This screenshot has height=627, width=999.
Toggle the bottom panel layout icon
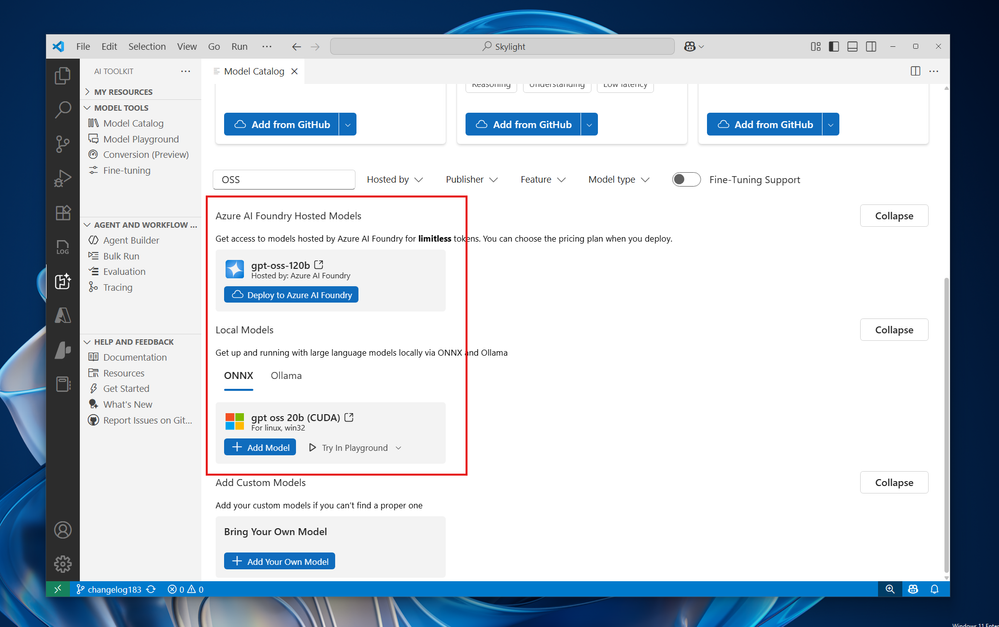(852, 47)
